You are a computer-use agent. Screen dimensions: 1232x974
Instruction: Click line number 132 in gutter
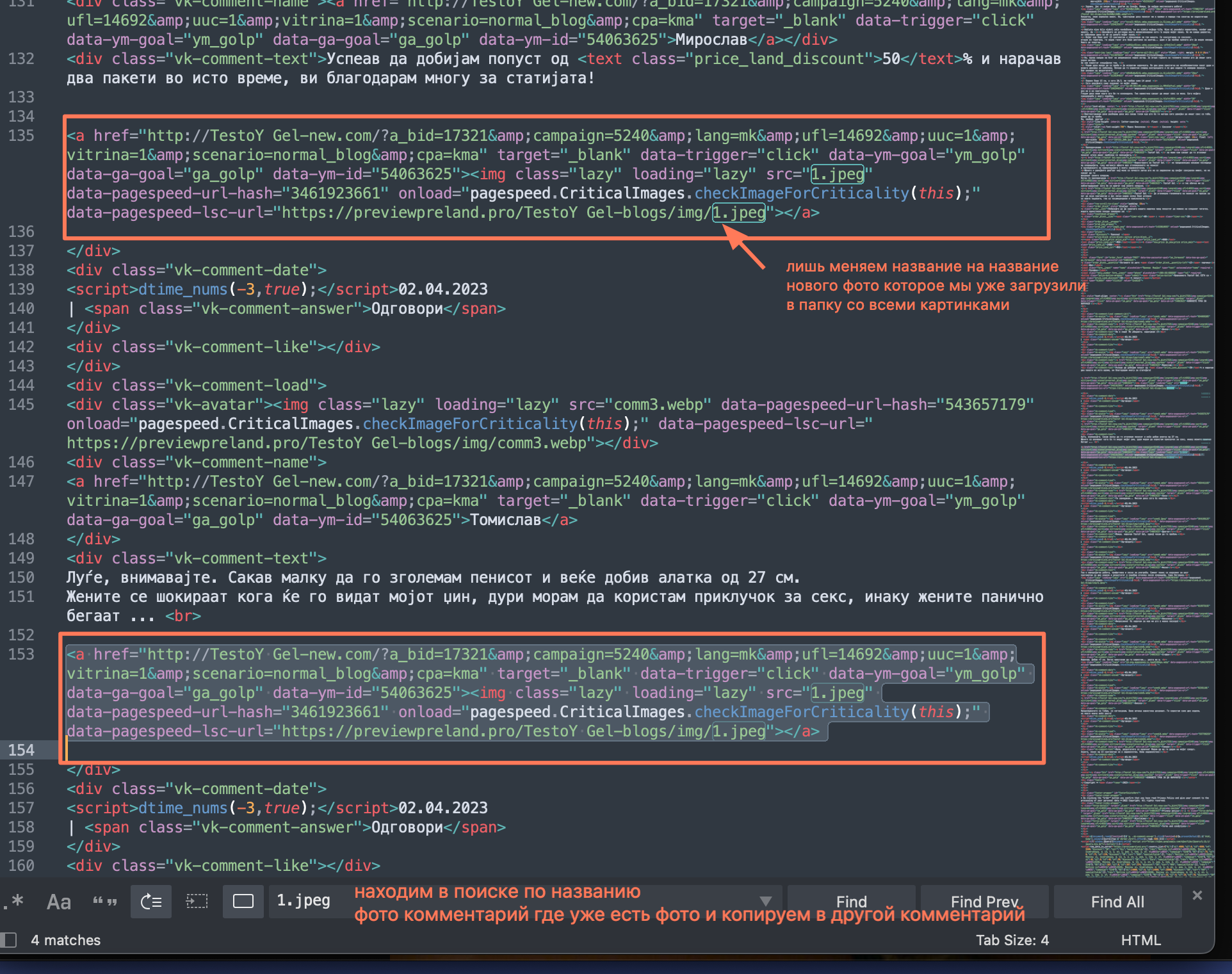point(21,59)
